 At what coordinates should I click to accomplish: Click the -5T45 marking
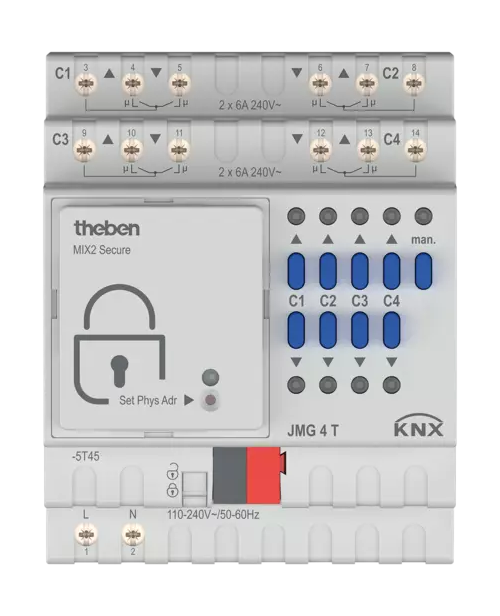click(x=85, y=456)
